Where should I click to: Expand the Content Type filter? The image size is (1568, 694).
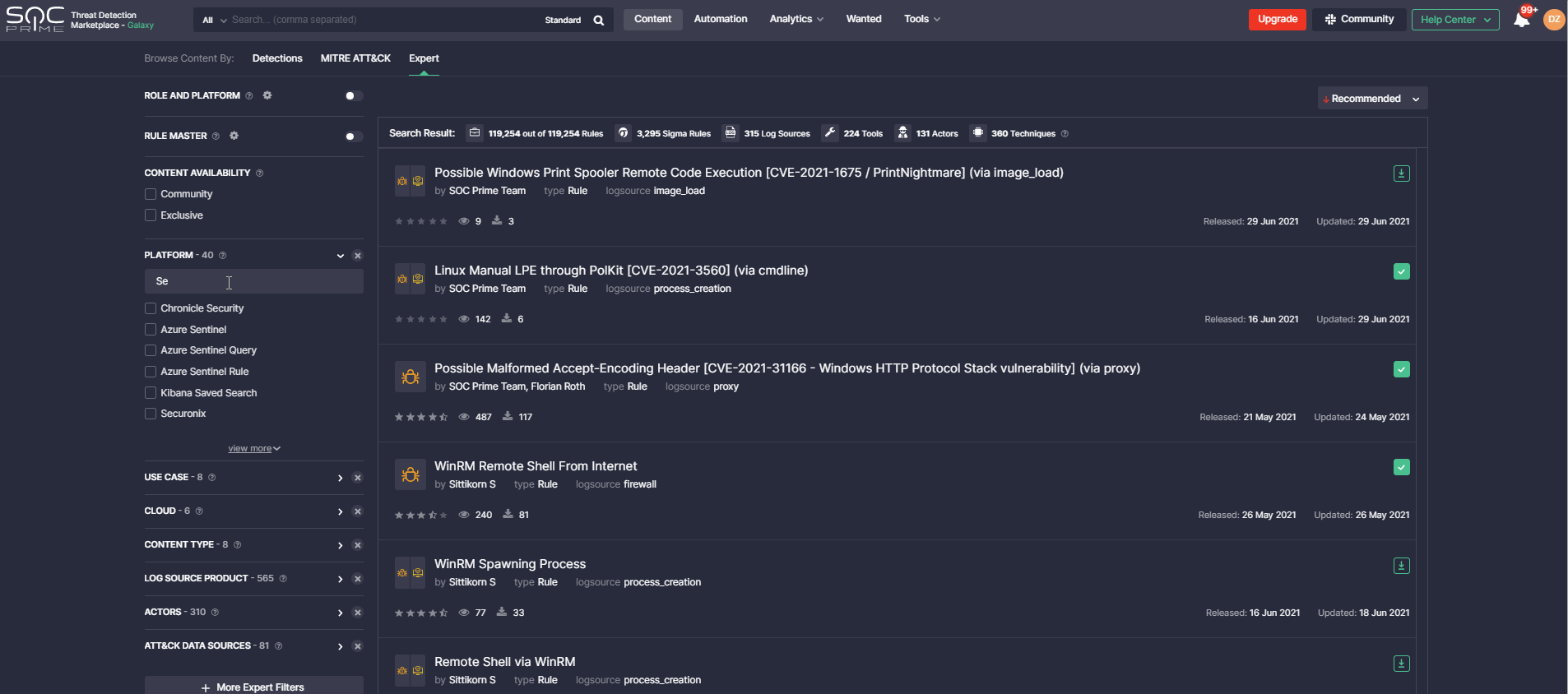[340, 545]
